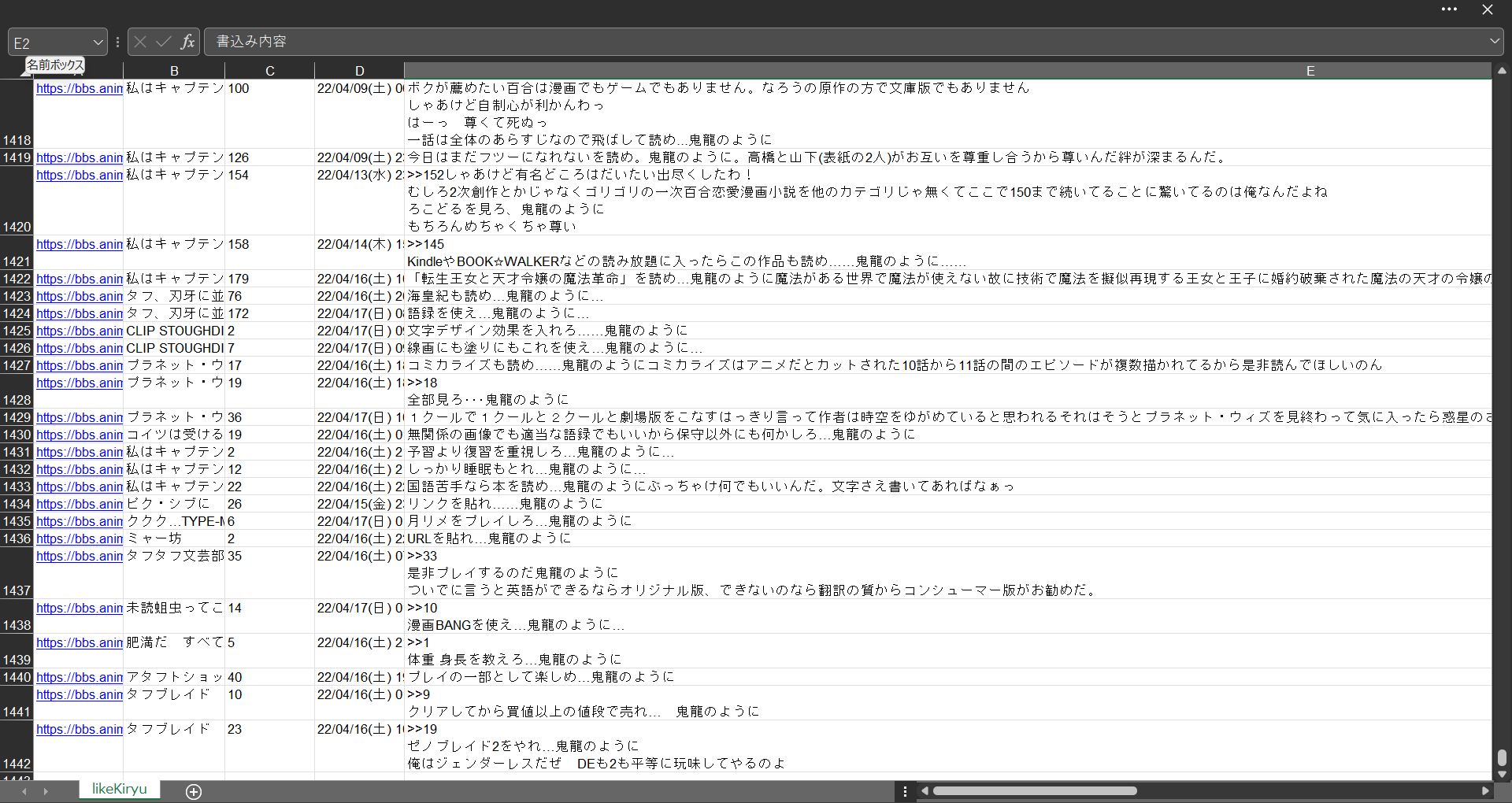Click the vertical dots handle beside Name Box
This screenshot has width=1512, height=803.
(117, 43)
